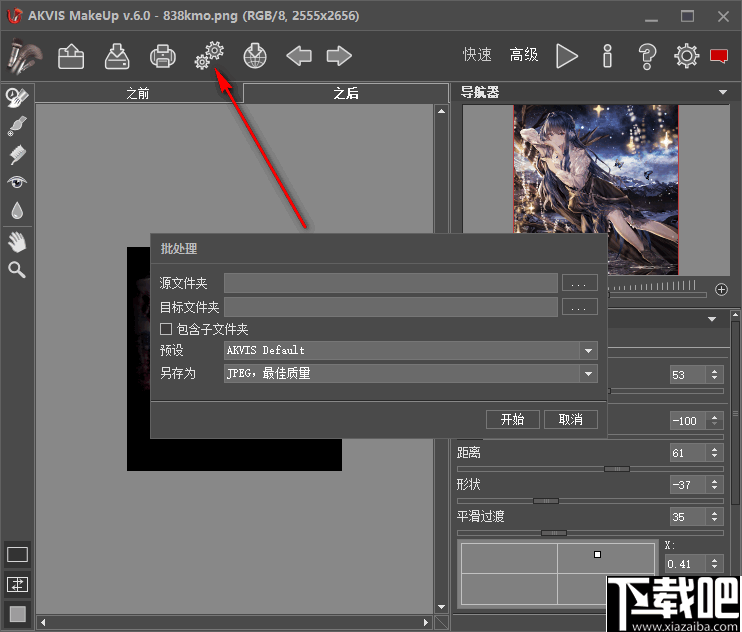Click the 源文件夹 path input field

(x=391, y=283)
